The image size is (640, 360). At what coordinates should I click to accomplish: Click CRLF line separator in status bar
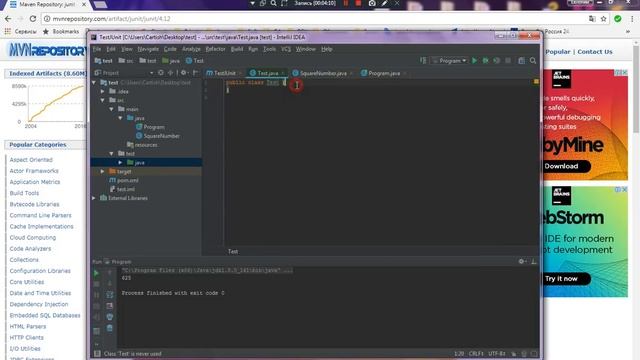[476, 353]
